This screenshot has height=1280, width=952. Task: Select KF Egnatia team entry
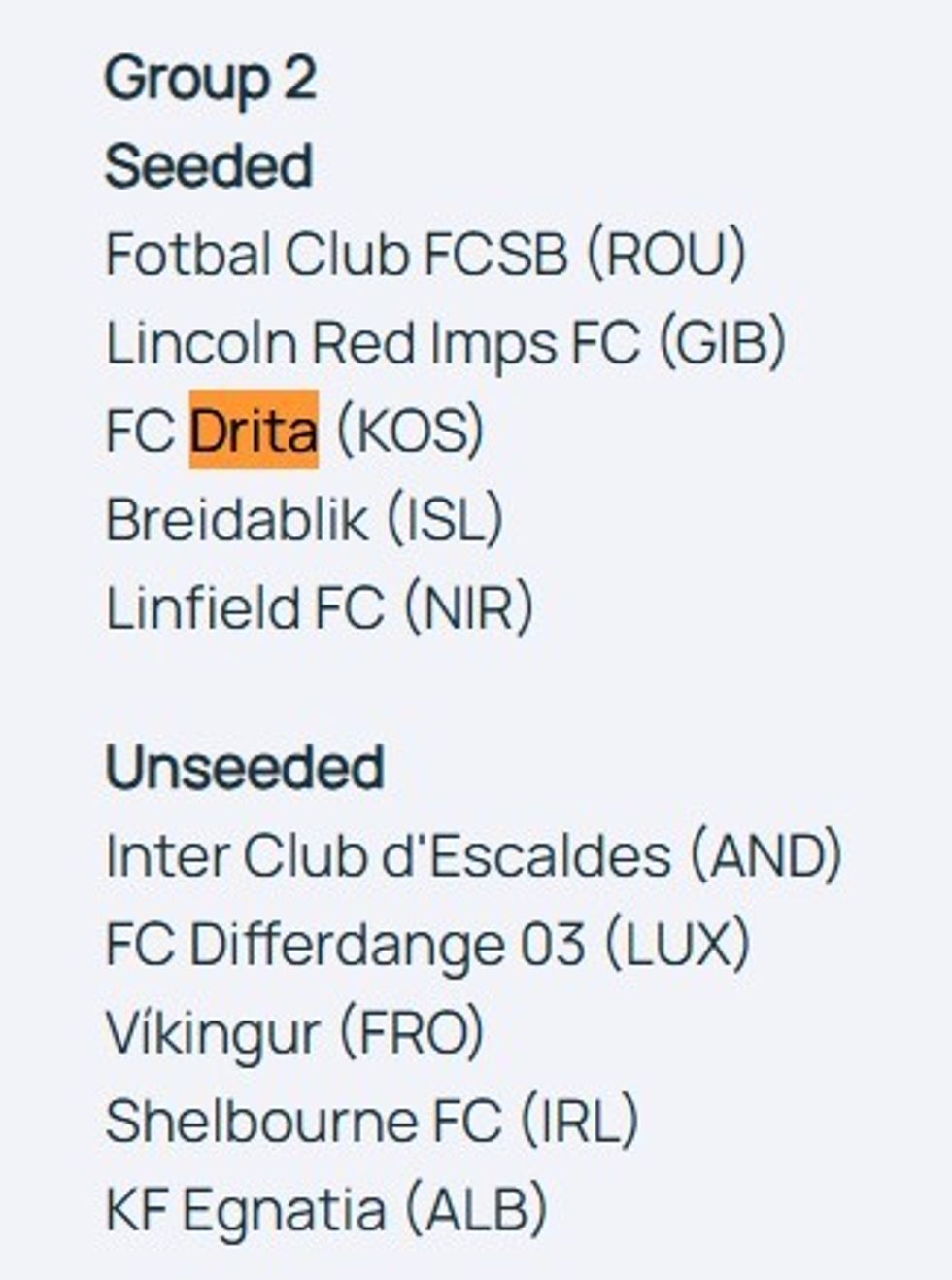pyautogui.click(x=244, y=1210)
